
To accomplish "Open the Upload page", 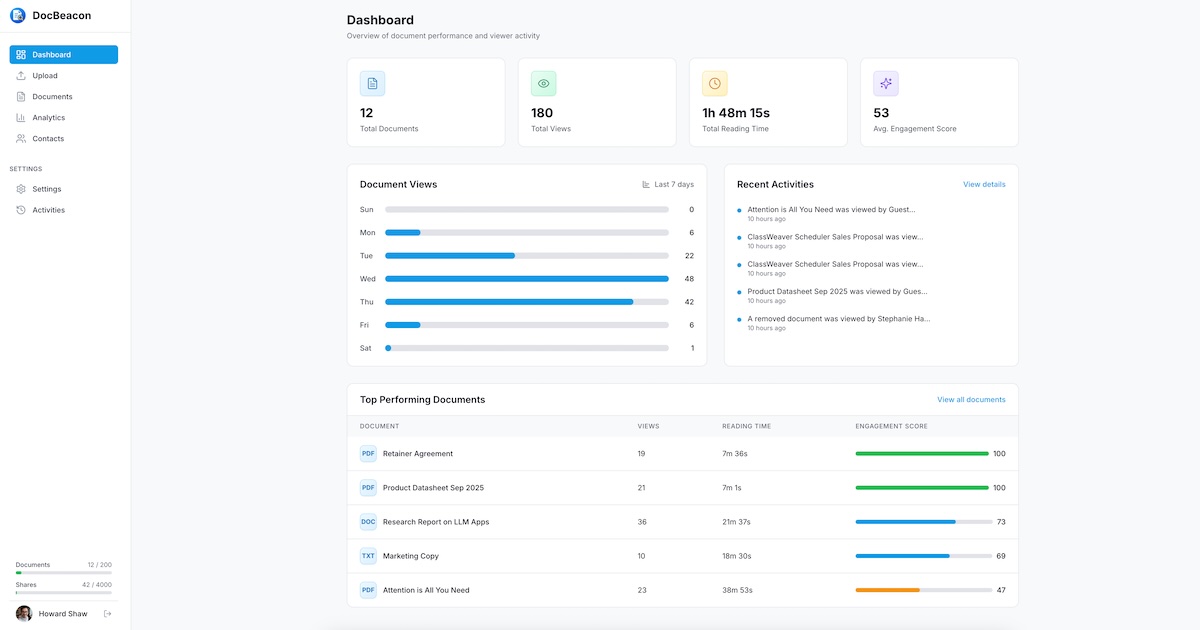I will [64, 76].
